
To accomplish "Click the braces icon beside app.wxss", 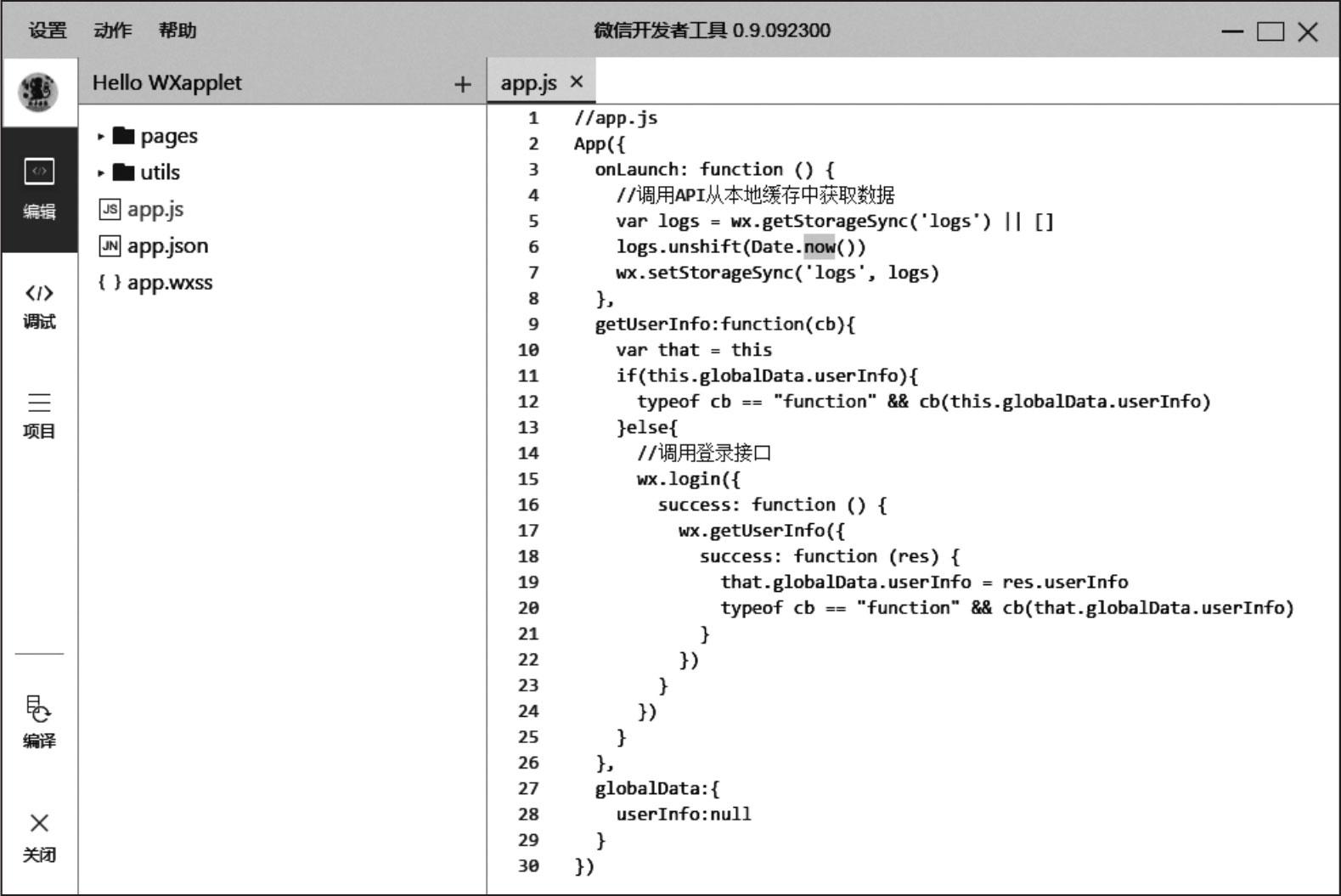I will click(x=110, y=282).
